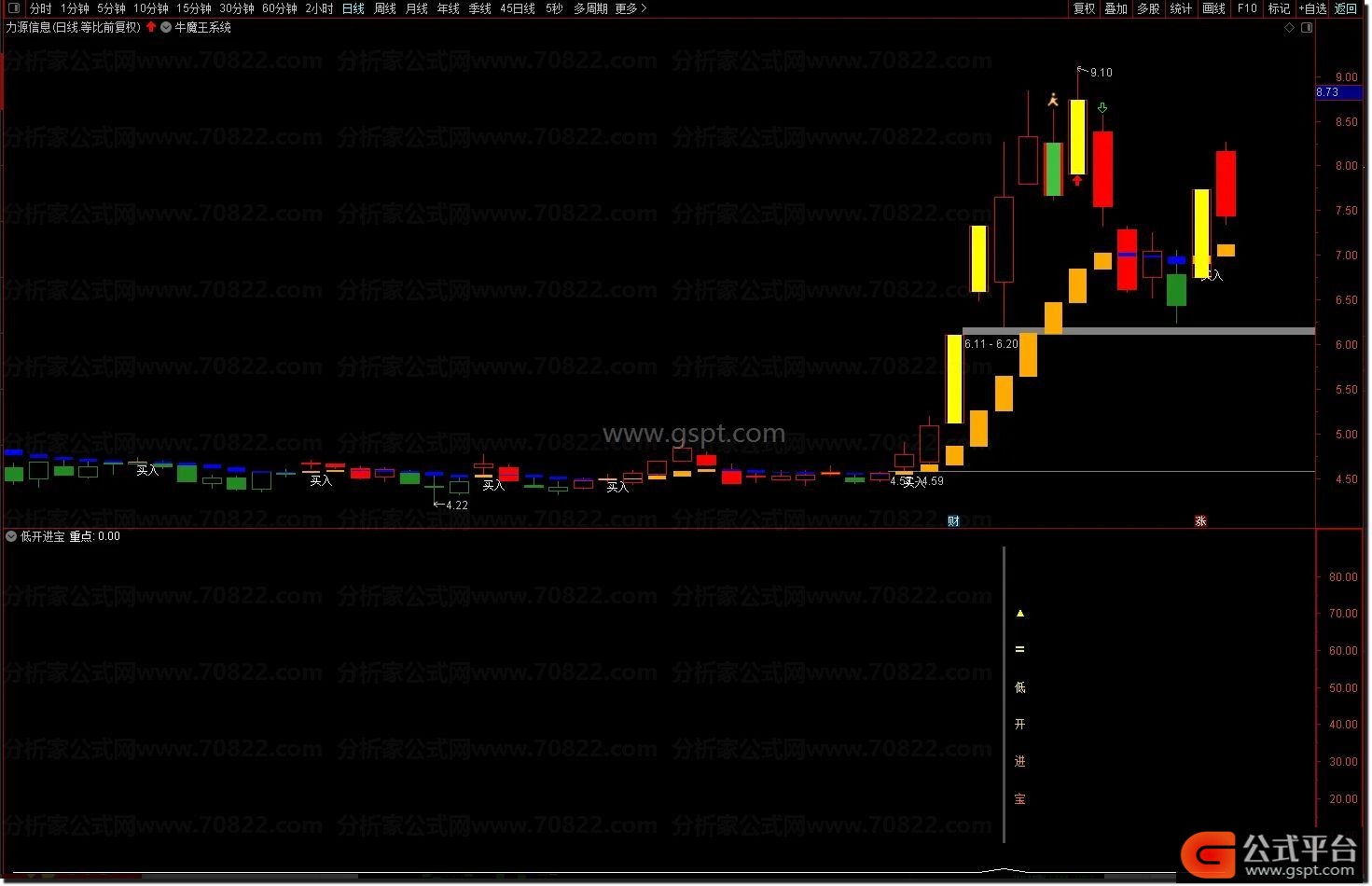Image resolution: width=1372 pixels, height=886 pixels.
Task: Click the 涨 marker below the chart
Action: click(x=1200, y=520)
